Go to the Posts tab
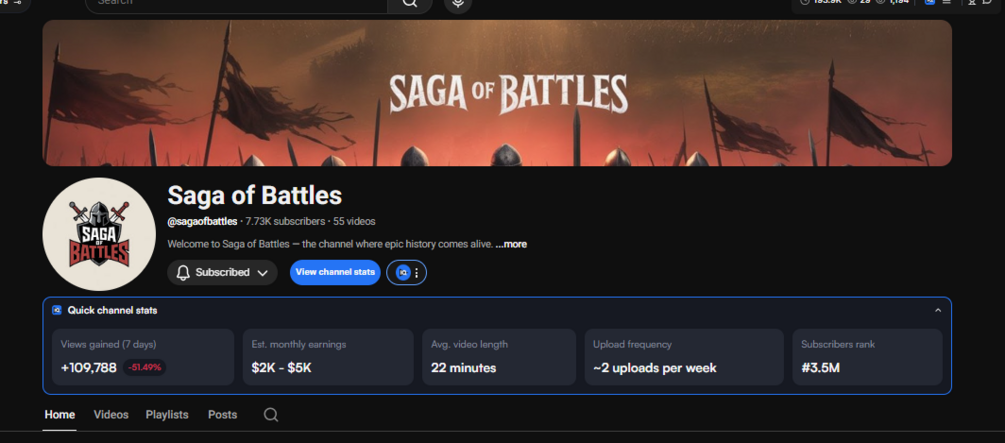This screenshot has width=1005, height=443. pyautogui.click(x=223, y=415)
